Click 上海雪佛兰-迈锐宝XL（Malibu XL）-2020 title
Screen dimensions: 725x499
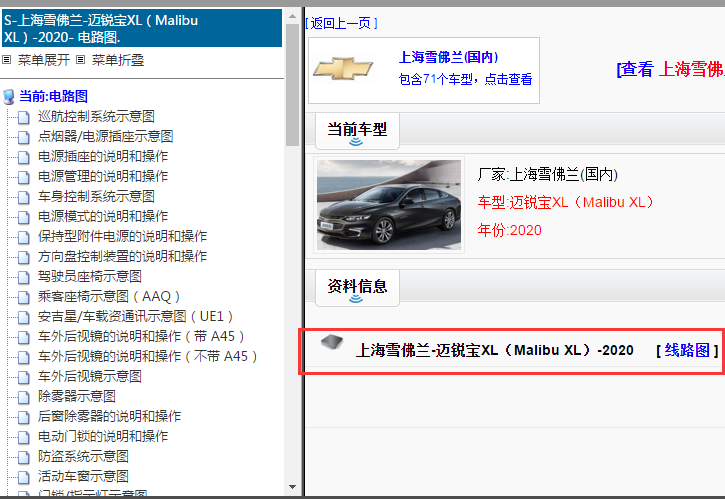tap(494, 350)
